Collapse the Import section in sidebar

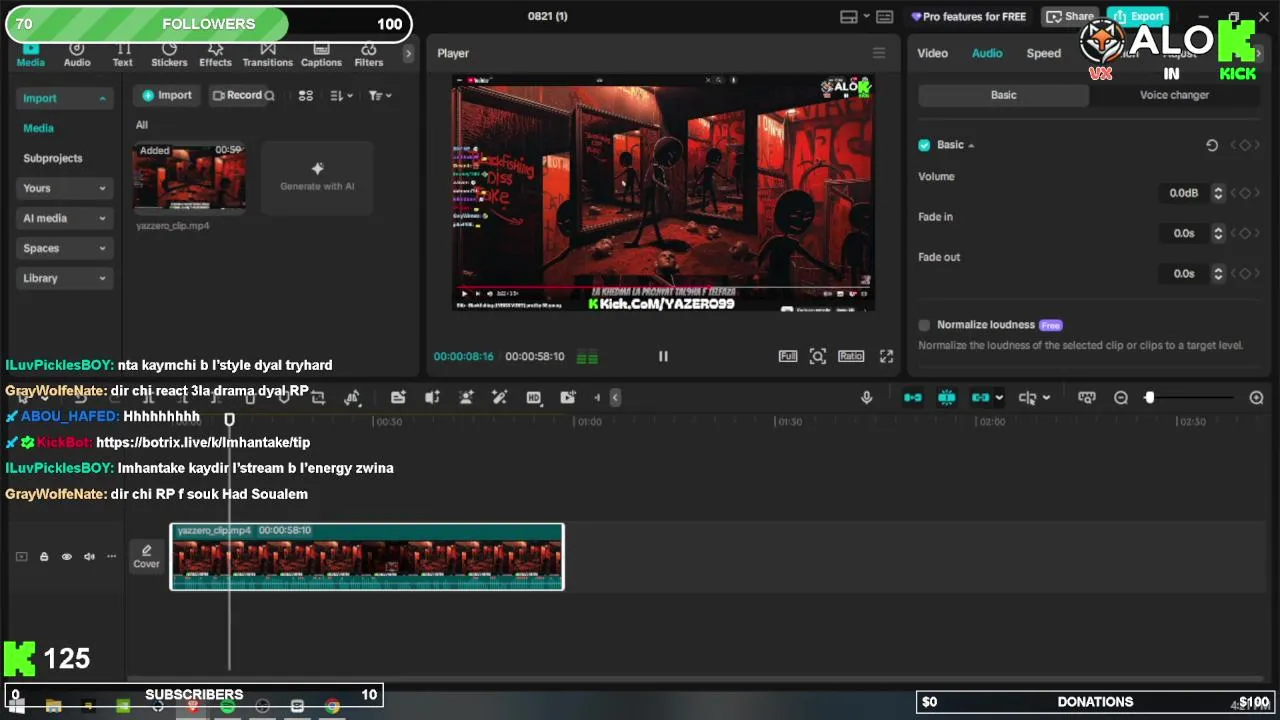point(102,98)
